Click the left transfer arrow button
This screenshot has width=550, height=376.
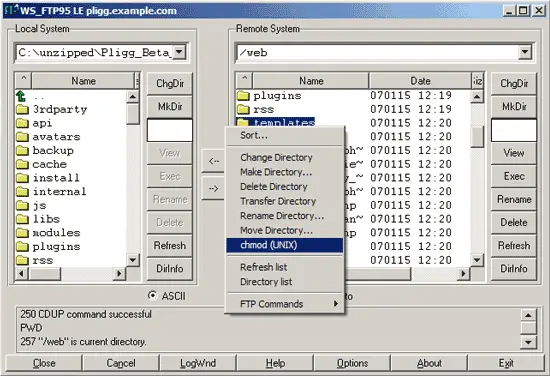point(213,161)
